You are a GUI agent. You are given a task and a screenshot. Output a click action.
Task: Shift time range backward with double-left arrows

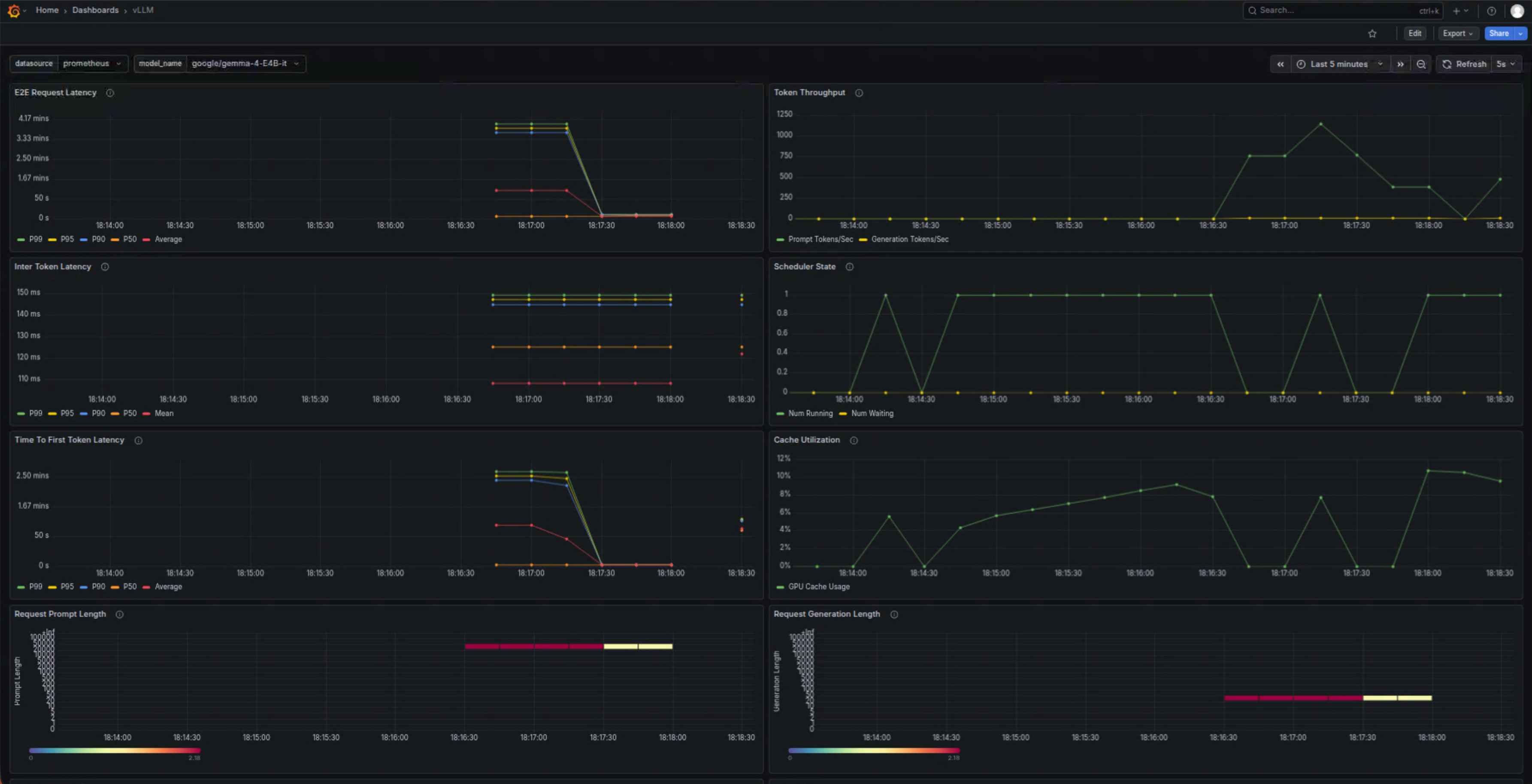tap(1281, 64)
